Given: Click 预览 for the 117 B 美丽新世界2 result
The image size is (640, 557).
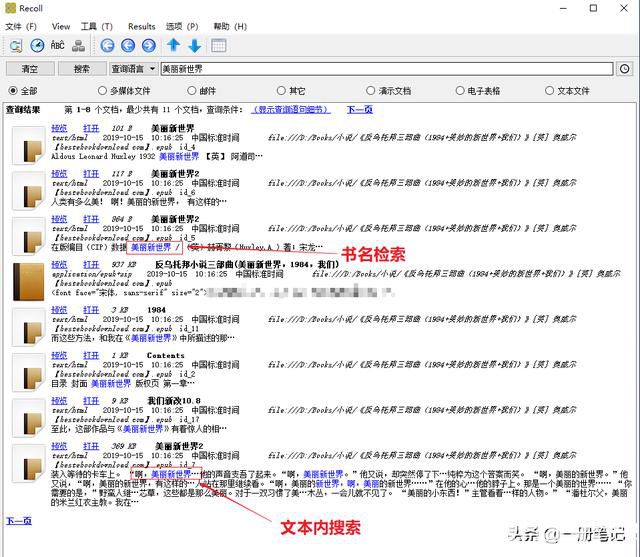Looking at the screenshot, I should point(59,173).
